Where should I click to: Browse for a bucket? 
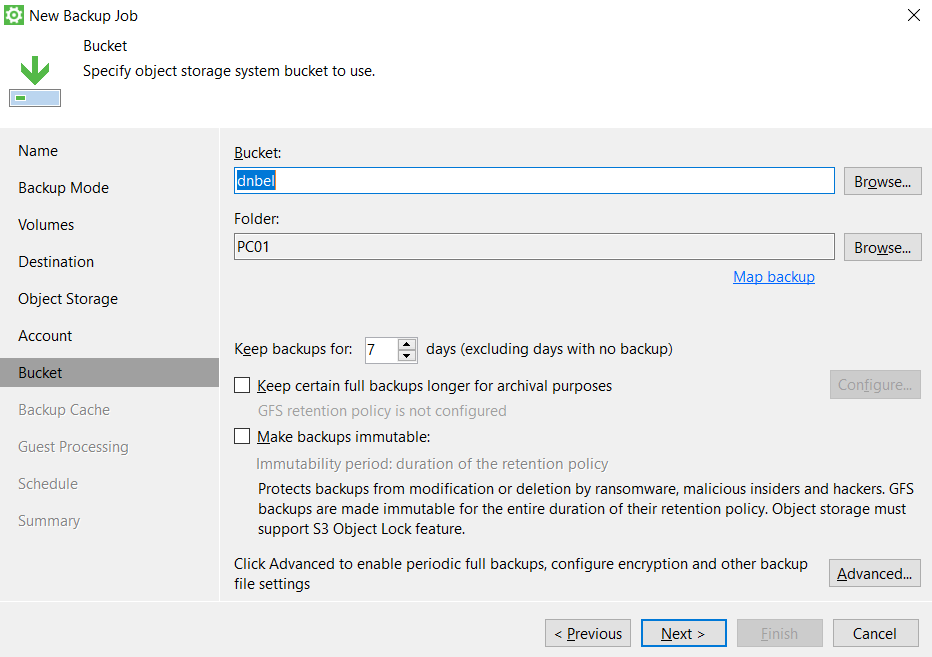(x=882, y=181)
